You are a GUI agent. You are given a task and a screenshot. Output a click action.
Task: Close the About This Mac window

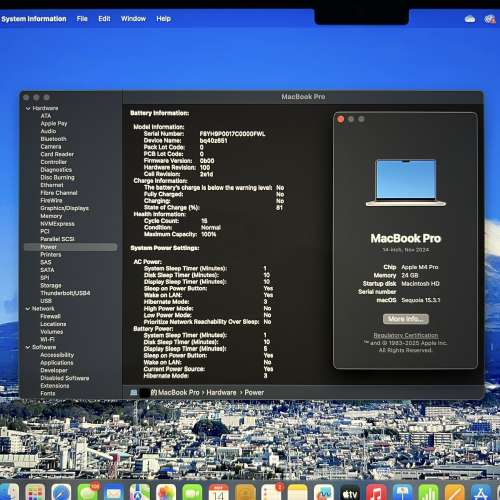click(341, 119)
